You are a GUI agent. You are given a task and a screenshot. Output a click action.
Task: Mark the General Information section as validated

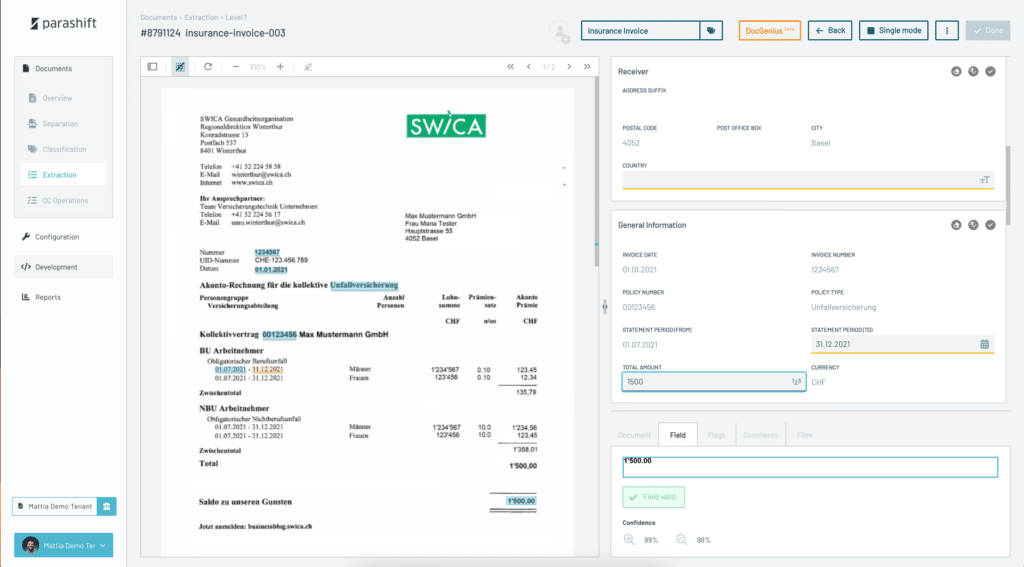990,225
